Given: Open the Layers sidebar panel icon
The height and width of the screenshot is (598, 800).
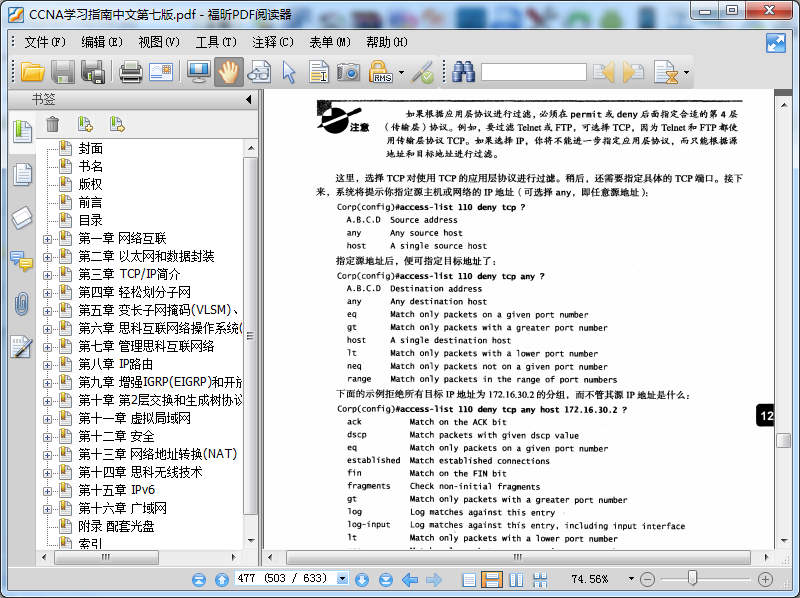Looking at the screenshot, I should click(x=22, y=218).
